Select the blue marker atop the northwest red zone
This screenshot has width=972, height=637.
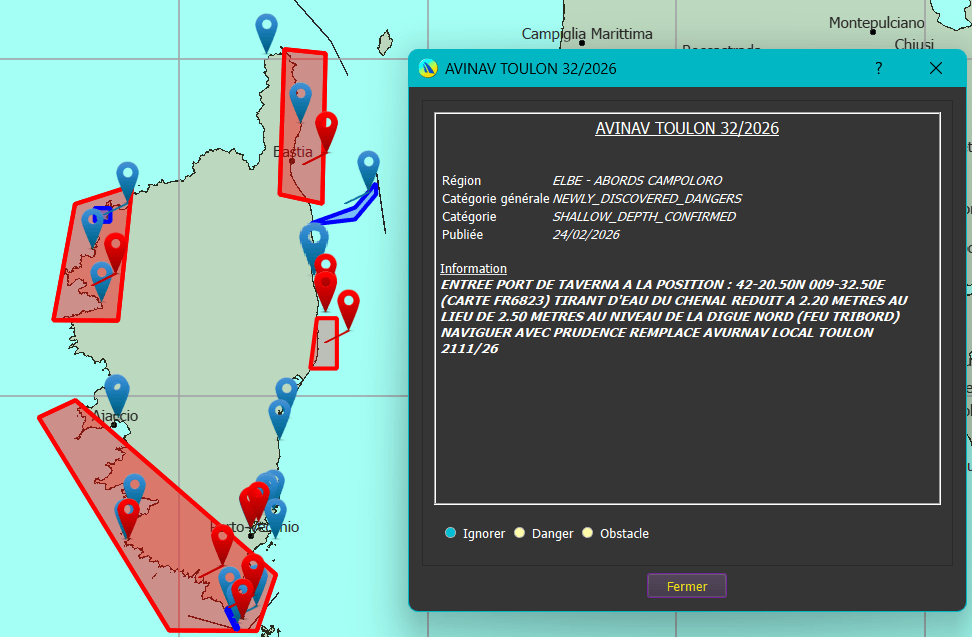pyautogui.click(x=127, y=177)
